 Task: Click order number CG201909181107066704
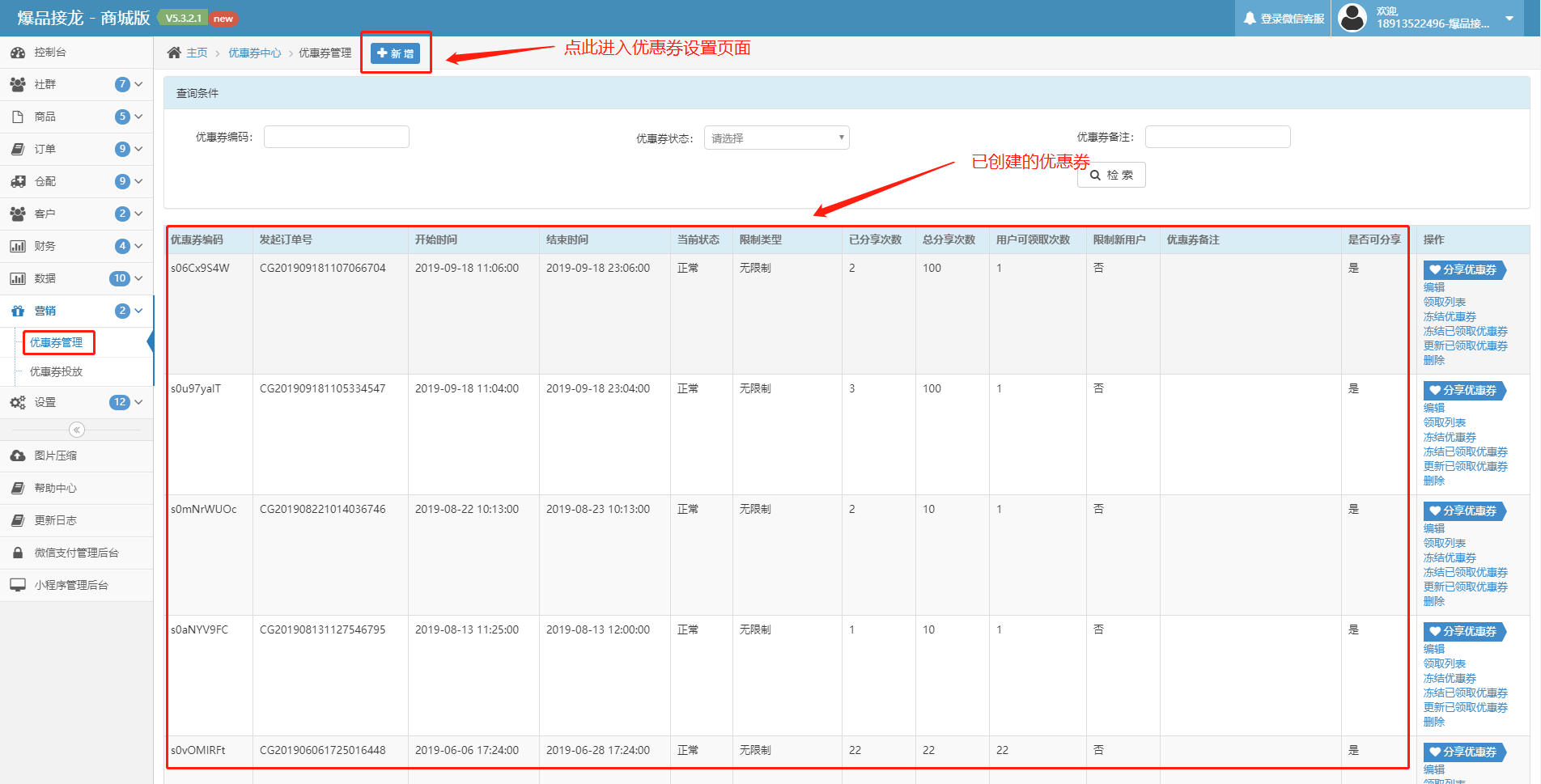click(322, 268)
